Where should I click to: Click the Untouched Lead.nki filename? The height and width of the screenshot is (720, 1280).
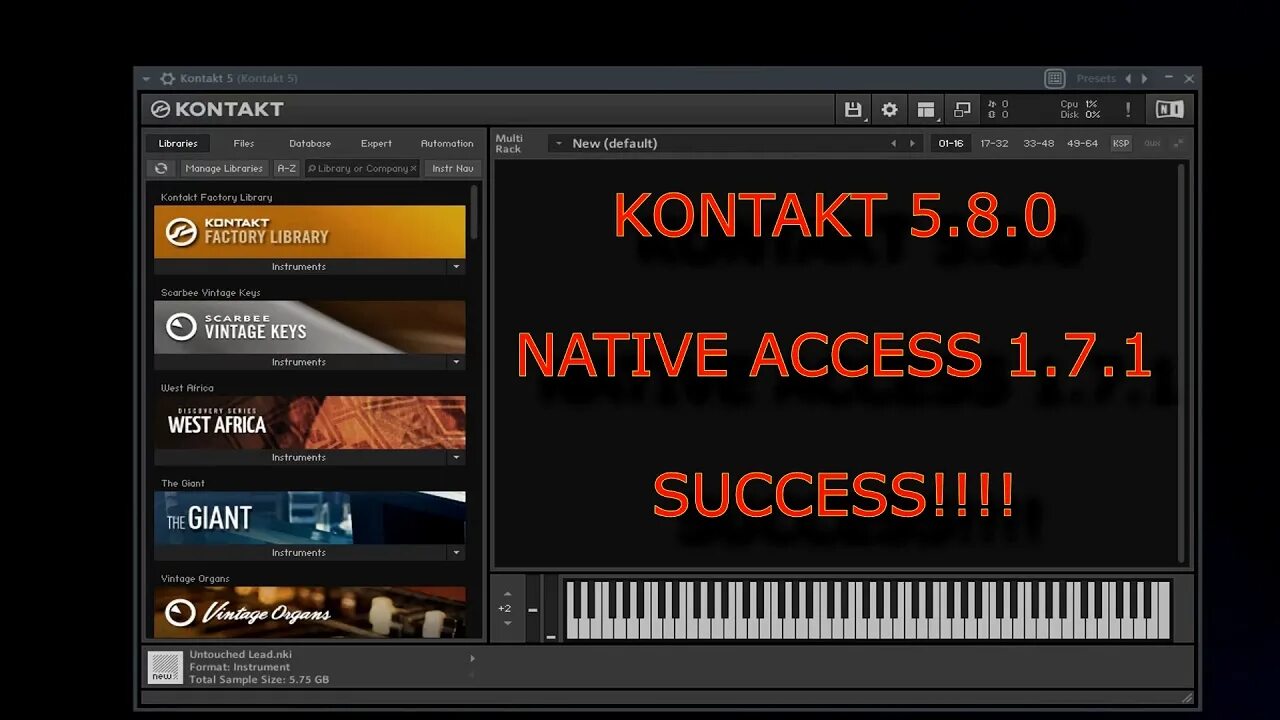tap(240, 654)
